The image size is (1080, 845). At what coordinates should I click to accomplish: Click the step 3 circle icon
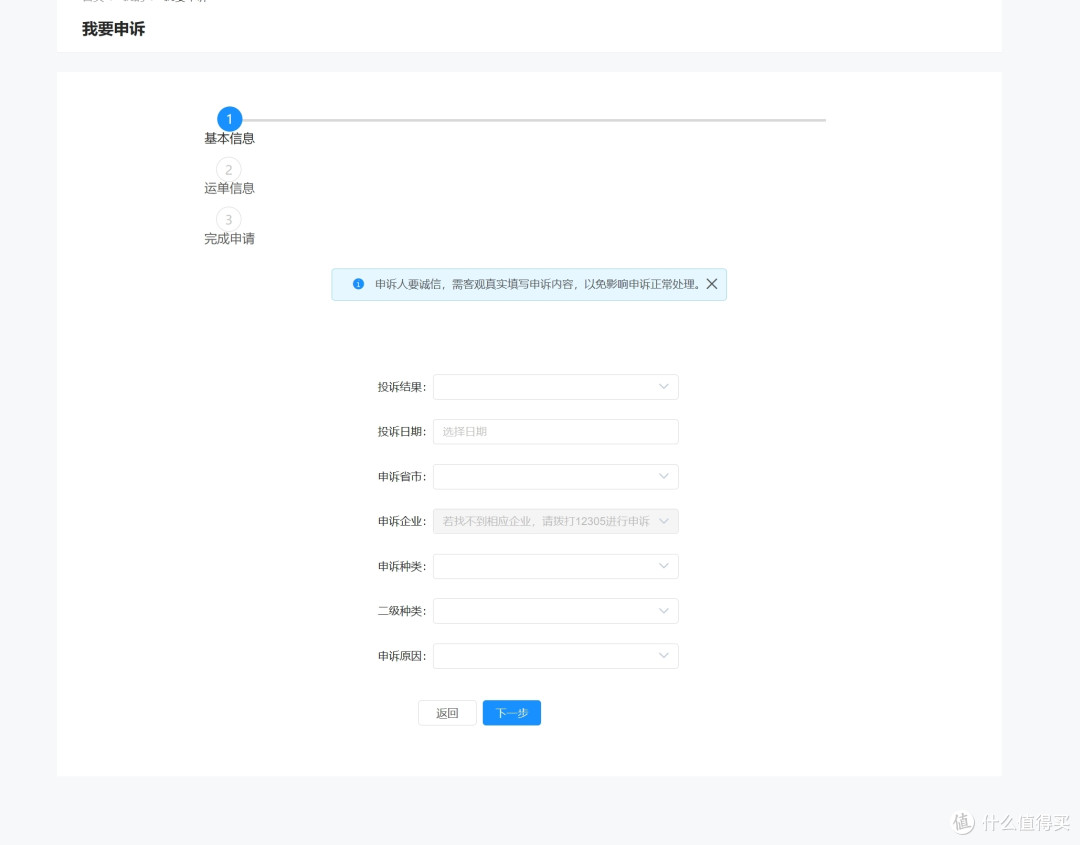point(229,220)
